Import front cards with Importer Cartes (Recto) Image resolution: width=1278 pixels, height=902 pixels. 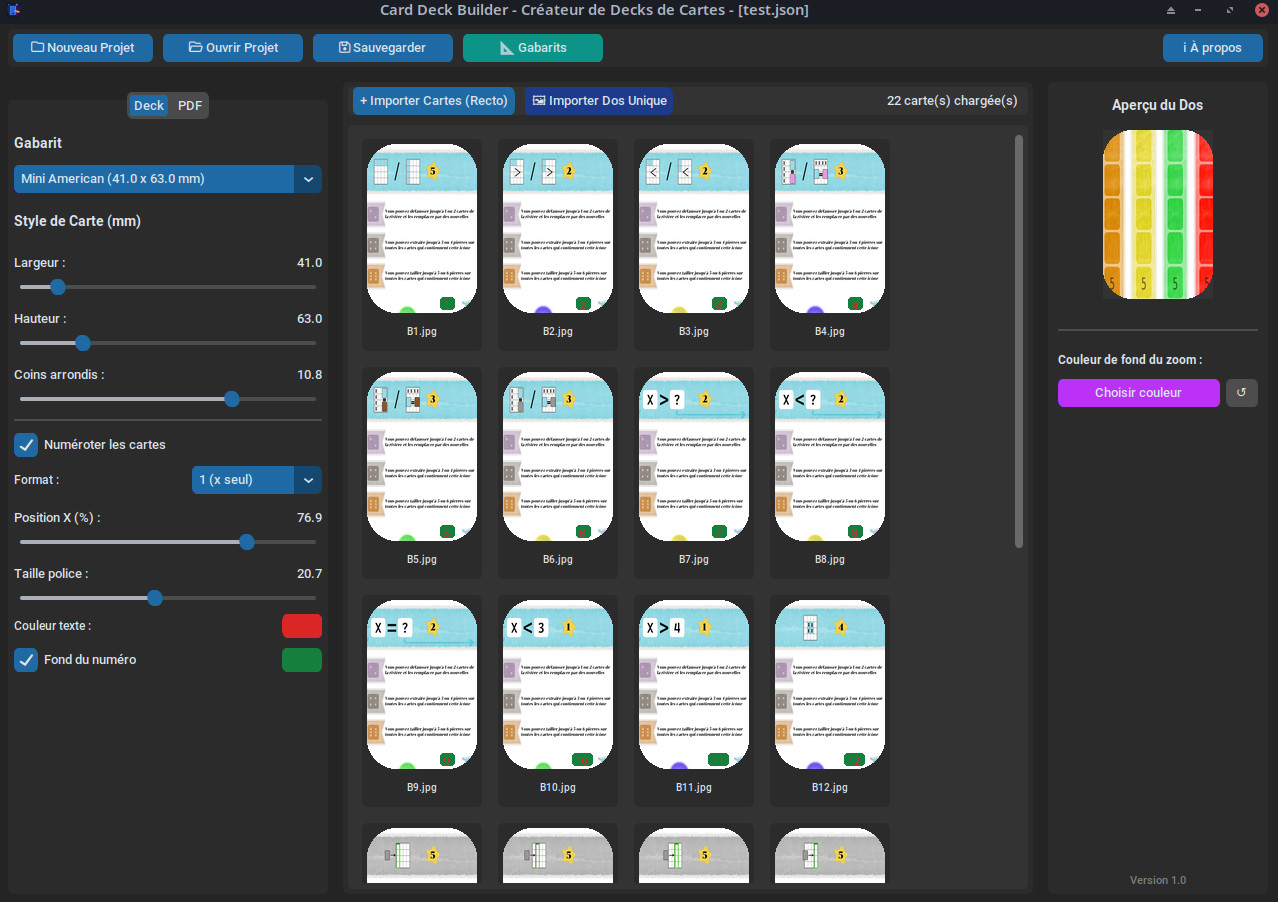pos(434,101)
